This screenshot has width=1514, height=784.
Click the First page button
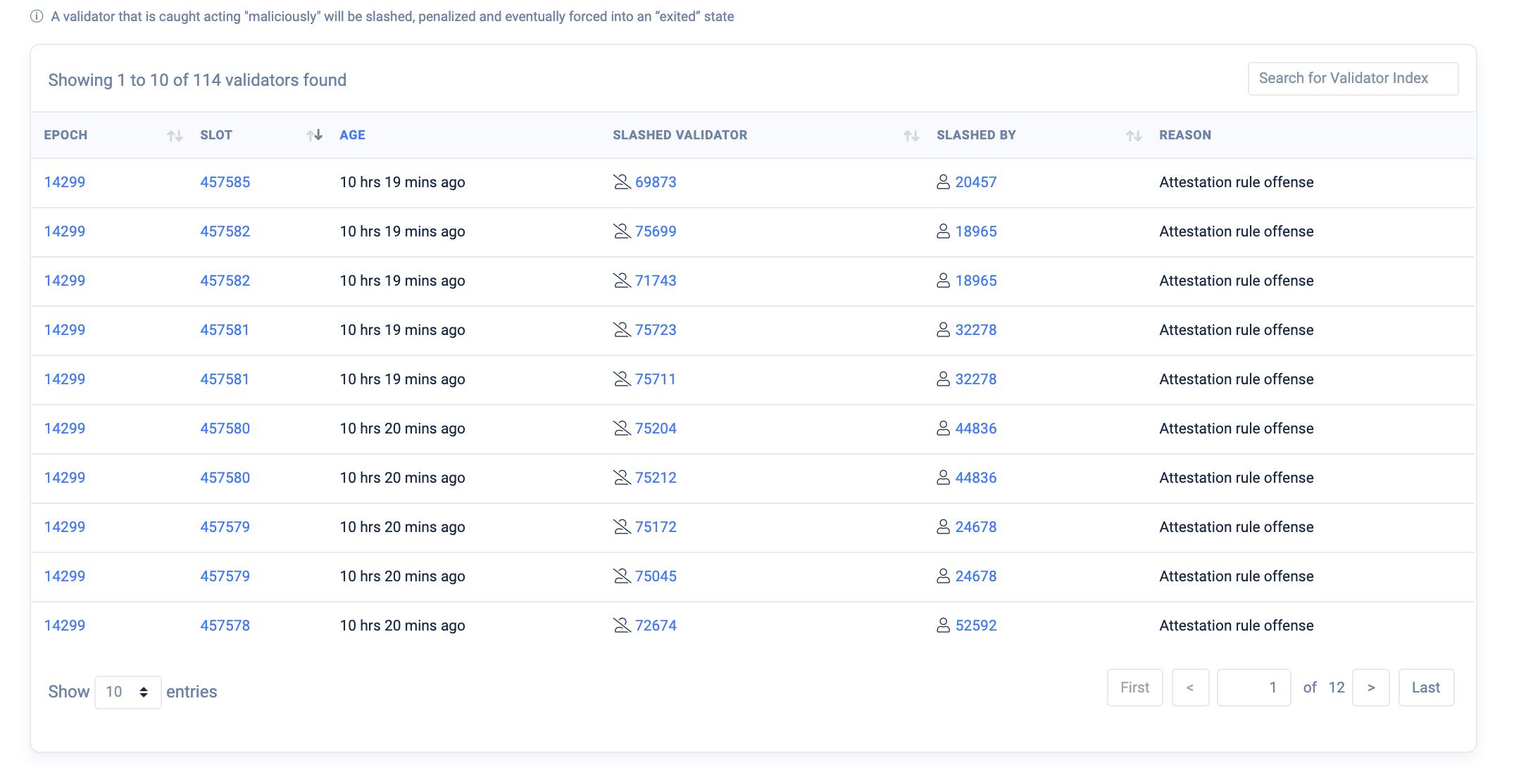(x=1134, y=688)
